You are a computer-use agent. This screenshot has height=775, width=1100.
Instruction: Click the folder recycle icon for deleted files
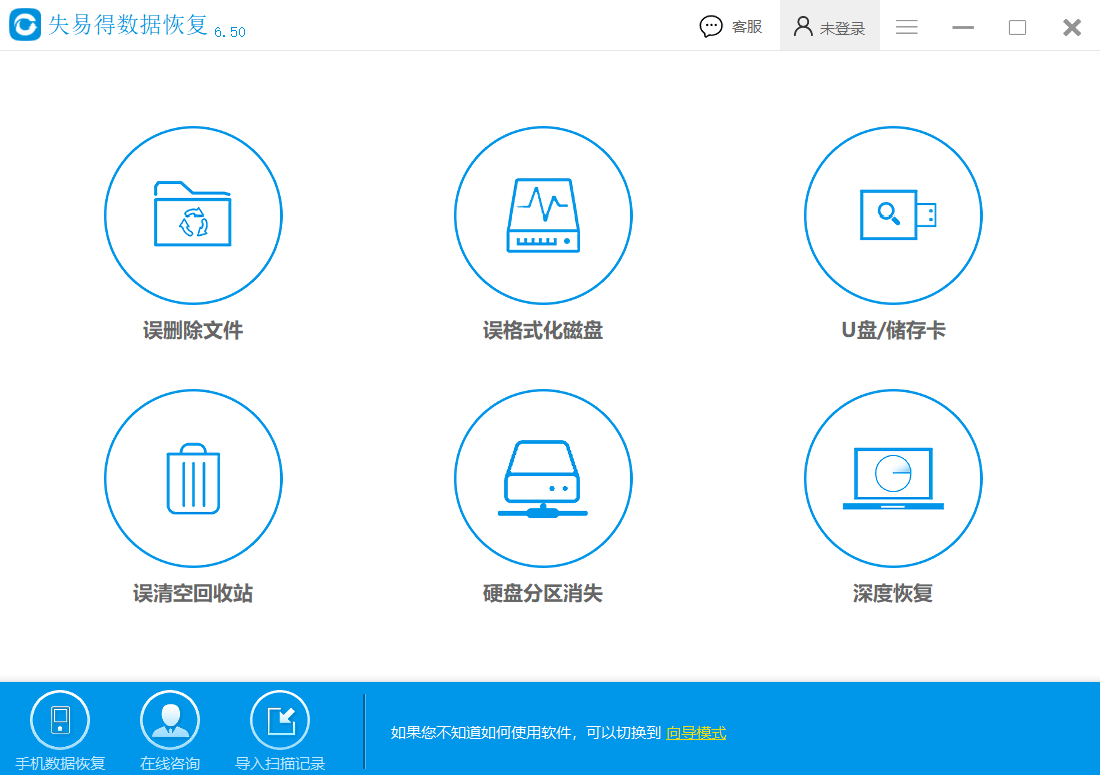point(193,214)
